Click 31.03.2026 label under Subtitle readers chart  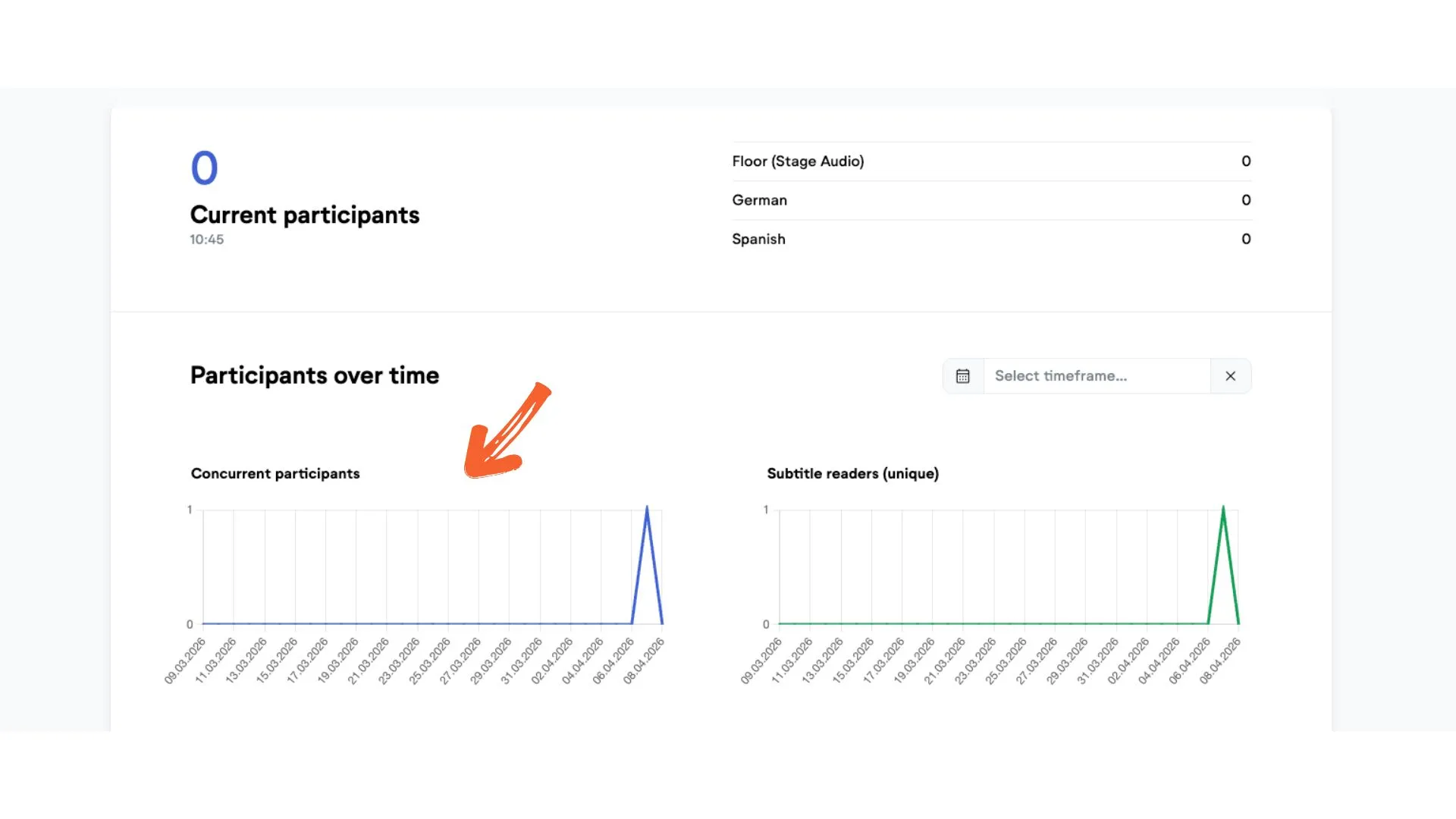click(1097, 661)
